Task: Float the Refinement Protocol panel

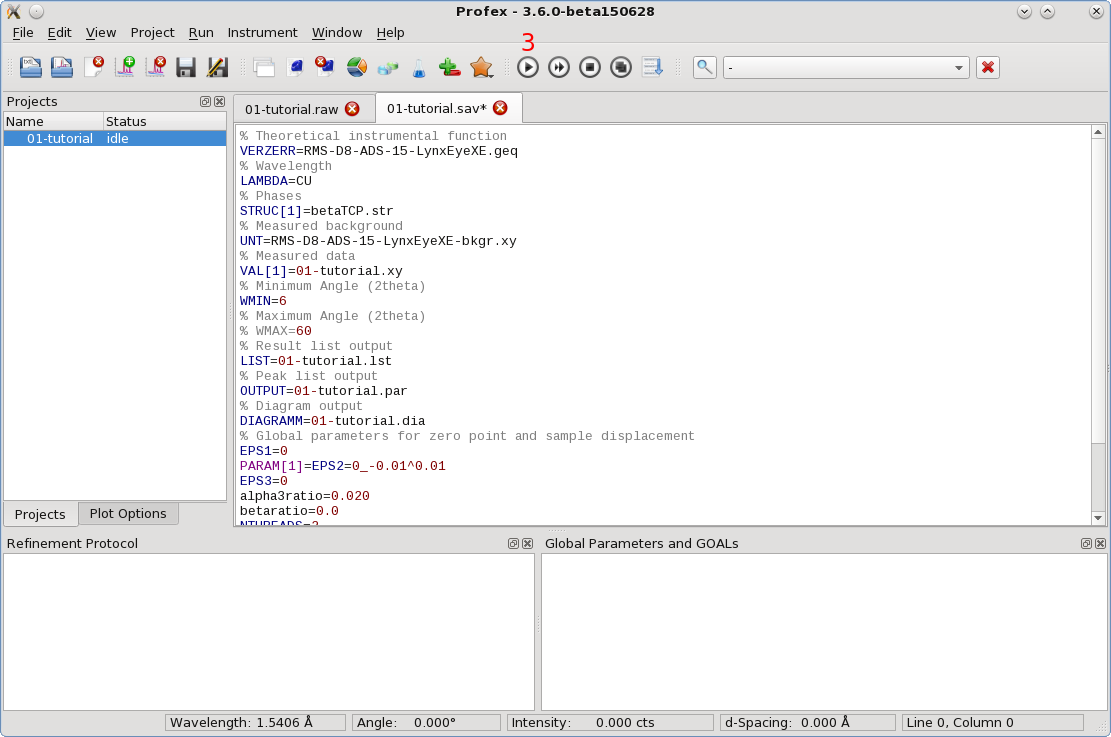Action: click(x=513, y=544)
